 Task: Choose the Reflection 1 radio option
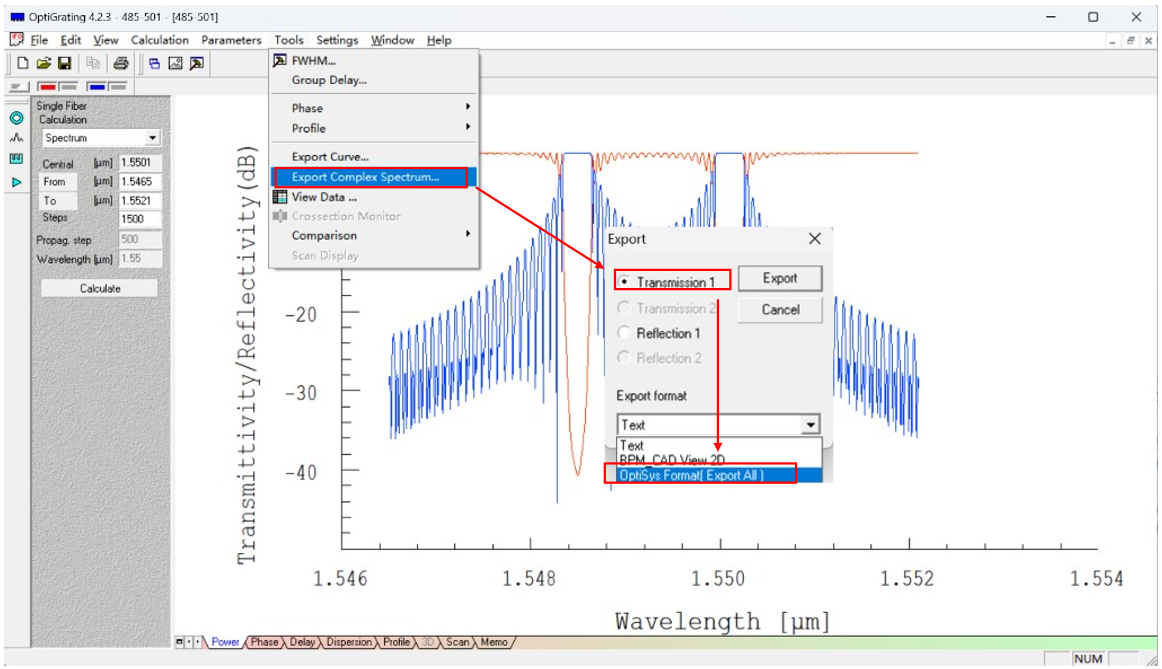625,333
